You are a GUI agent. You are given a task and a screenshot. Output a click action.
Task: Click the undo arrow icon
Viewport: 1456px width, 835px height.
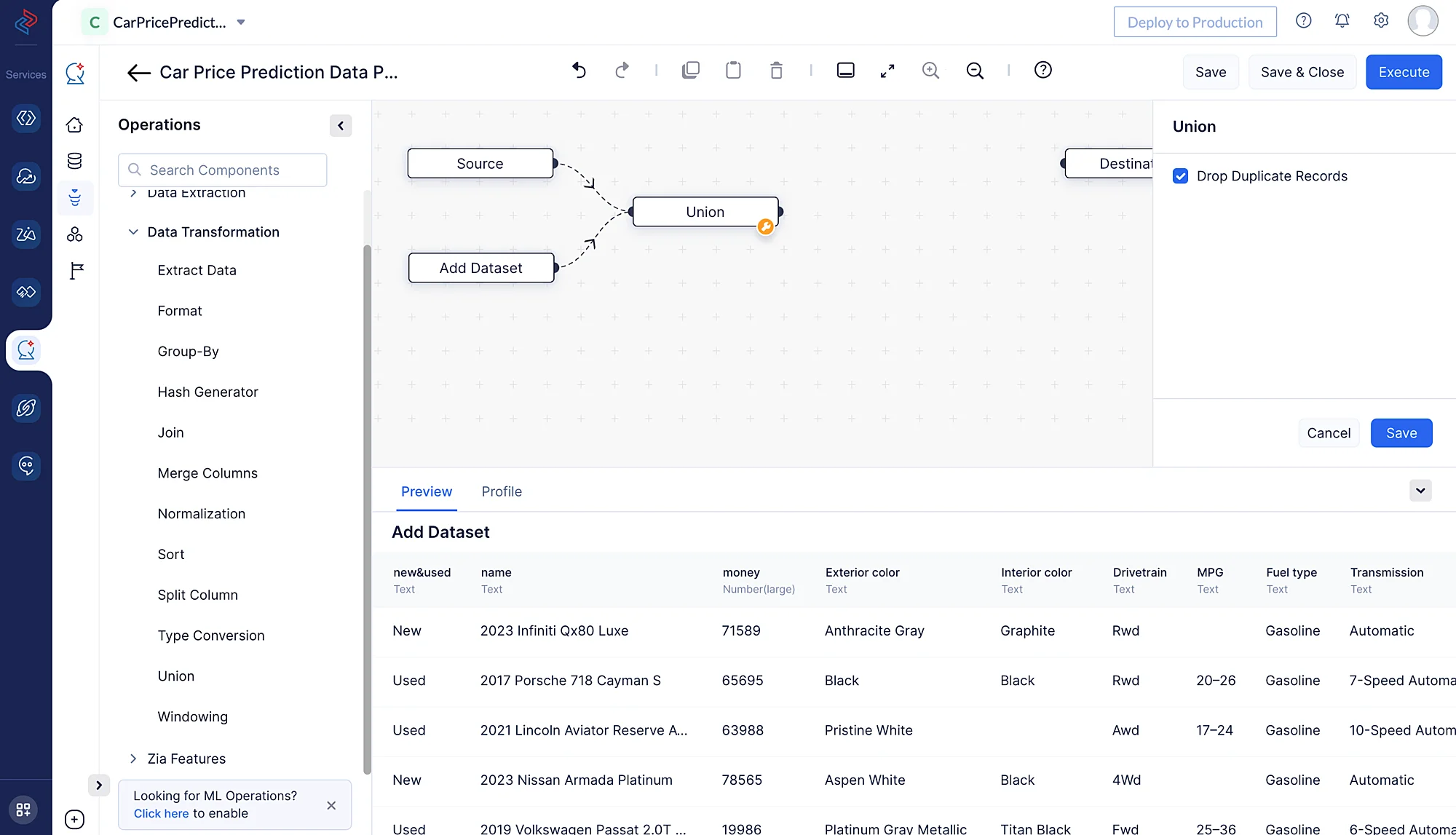coord(579,71)
